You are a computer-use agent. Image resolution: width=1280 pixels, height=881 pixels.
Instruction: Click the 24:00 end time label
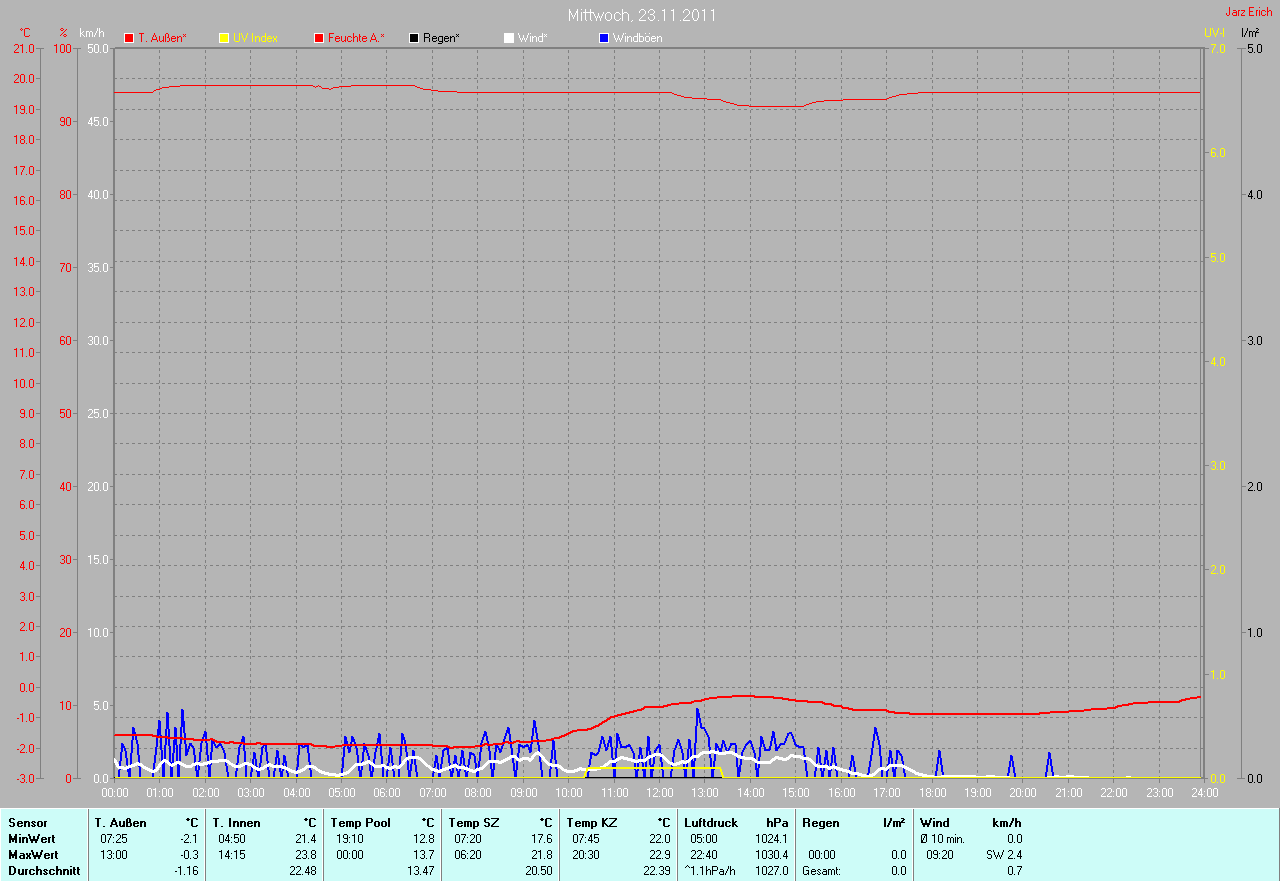pos(1204,793)
